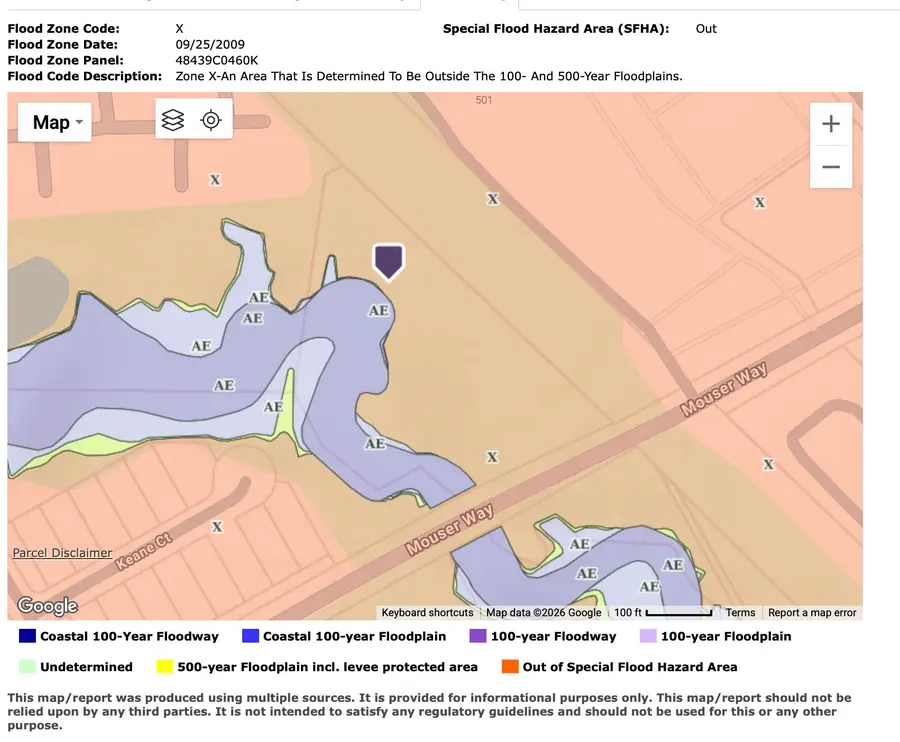Click the Terms link on the map
900x742 pixels.
pyautogui.click(x=740, y=613)
